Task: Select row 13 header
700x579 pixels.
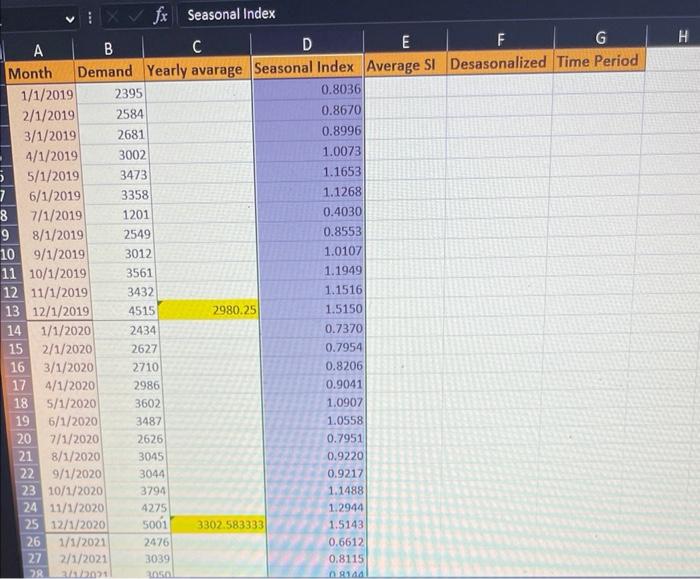Action: tap(12, 311)
